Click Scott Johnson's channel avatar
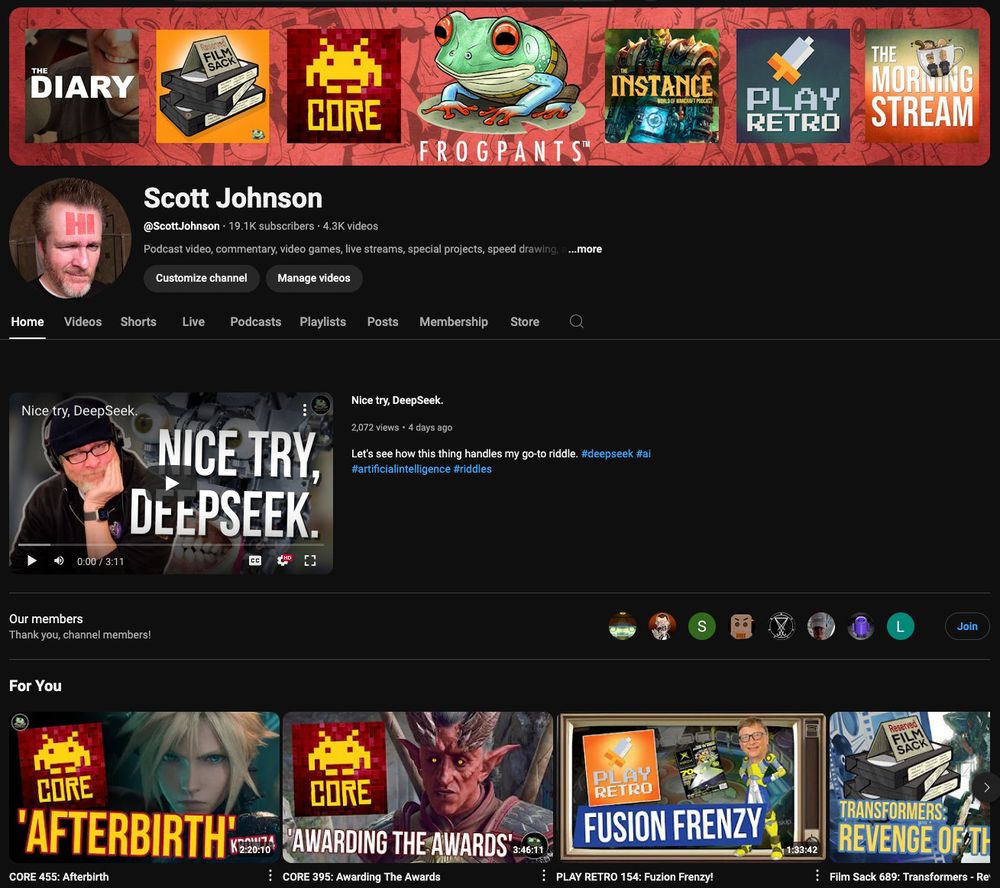 tap(70, 238)
